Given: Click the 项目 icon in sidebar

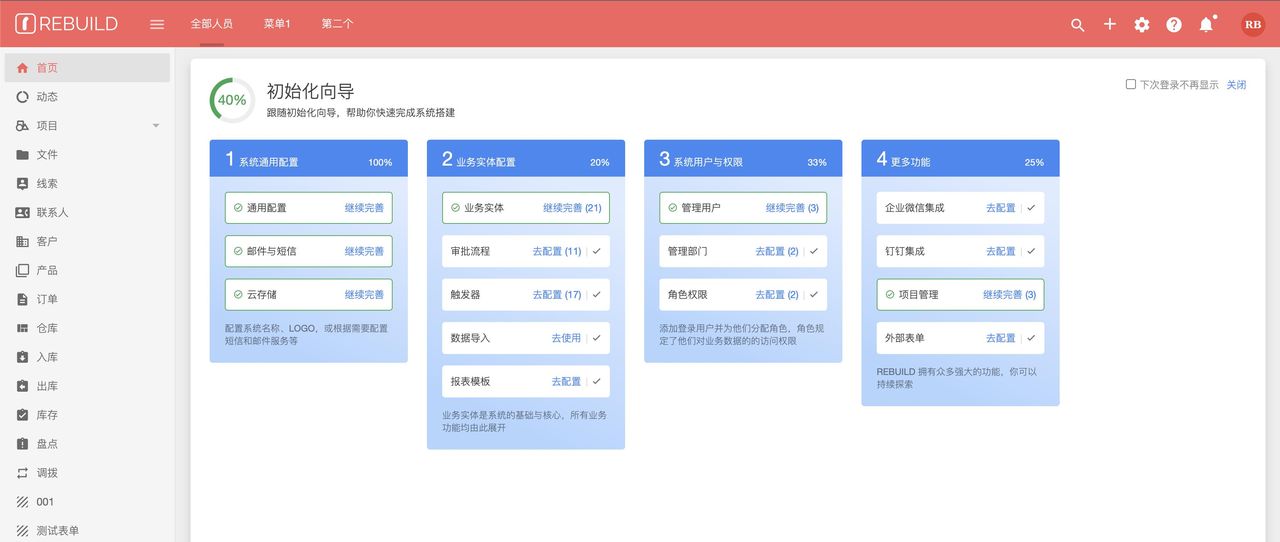Looking at the screenshot, I should 23,126.
